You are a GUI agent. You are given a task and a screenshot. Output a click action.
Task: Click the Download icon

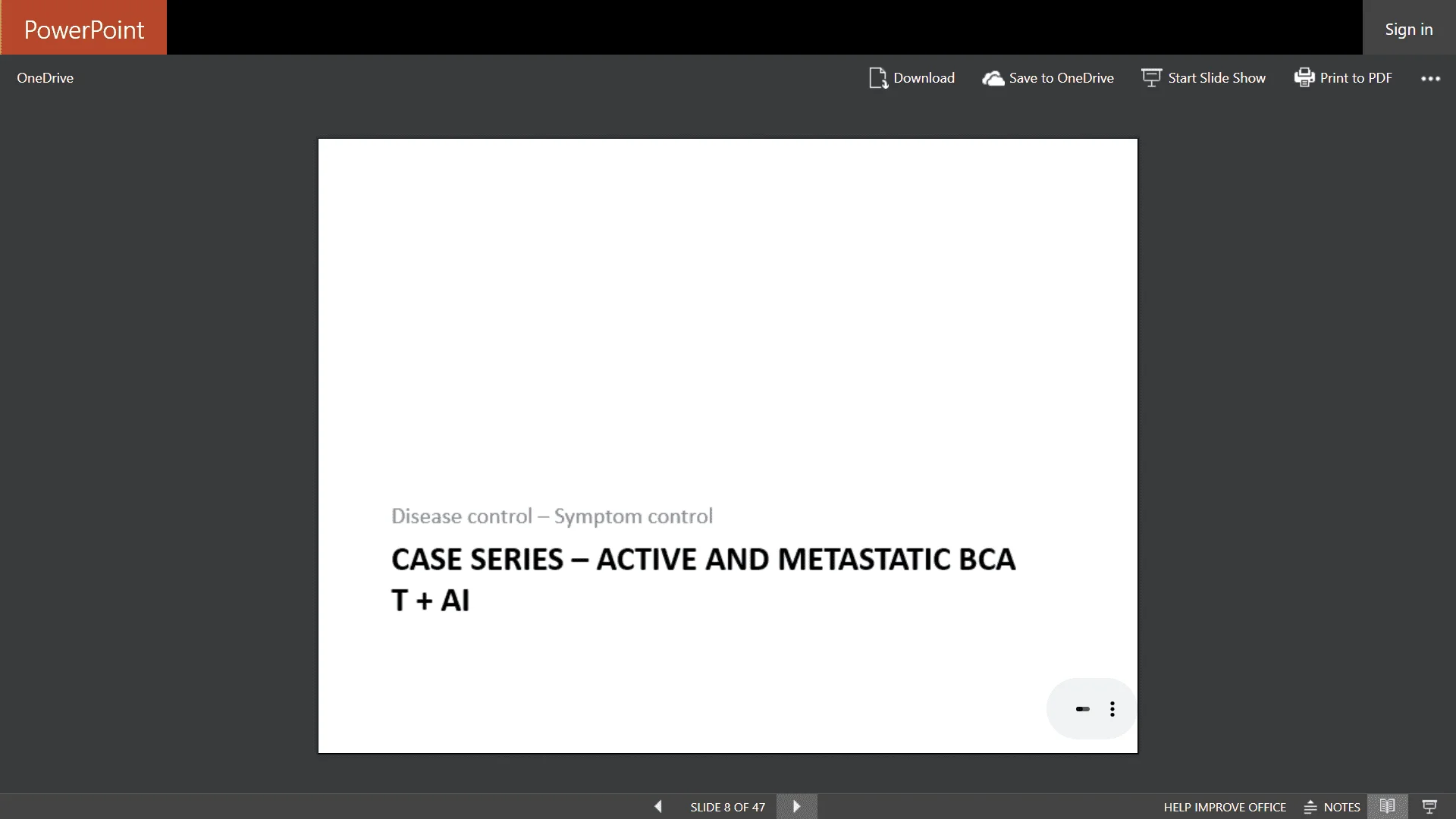pyautogui.click(x=879, y=78)
